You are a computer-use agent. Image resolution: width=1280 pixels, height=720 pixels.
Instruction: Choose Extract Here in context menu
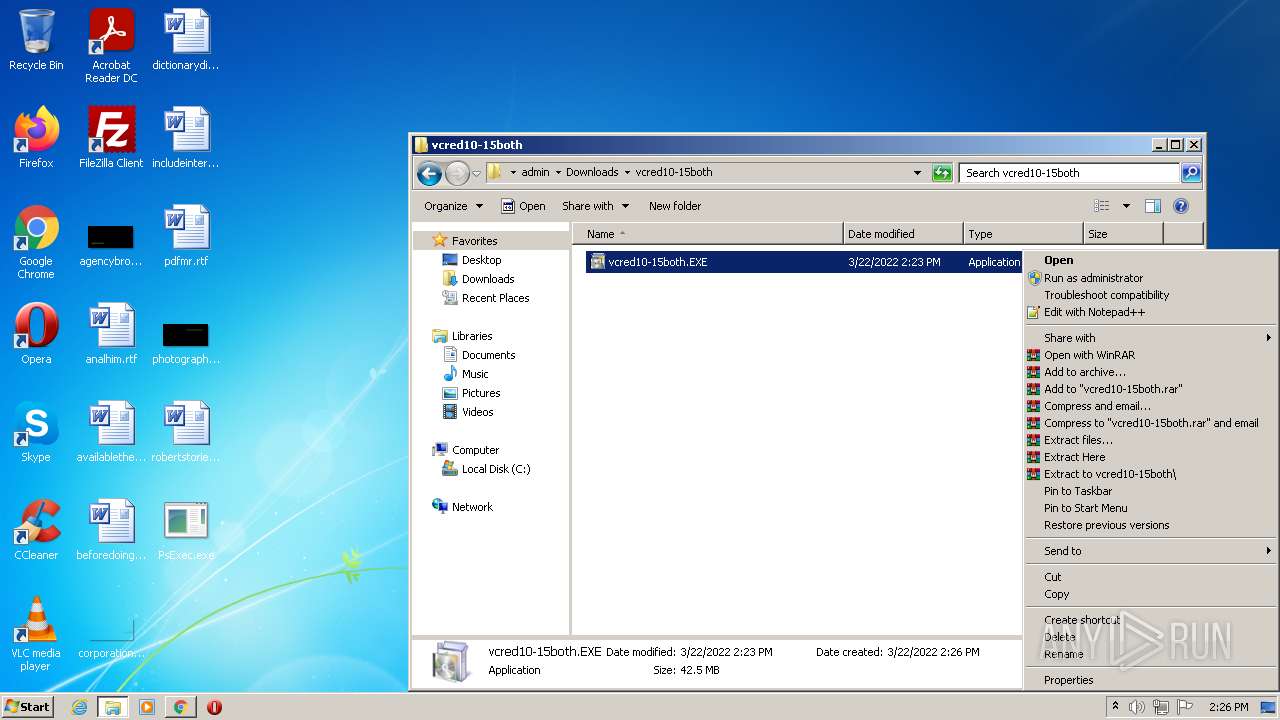[1074, 457]
